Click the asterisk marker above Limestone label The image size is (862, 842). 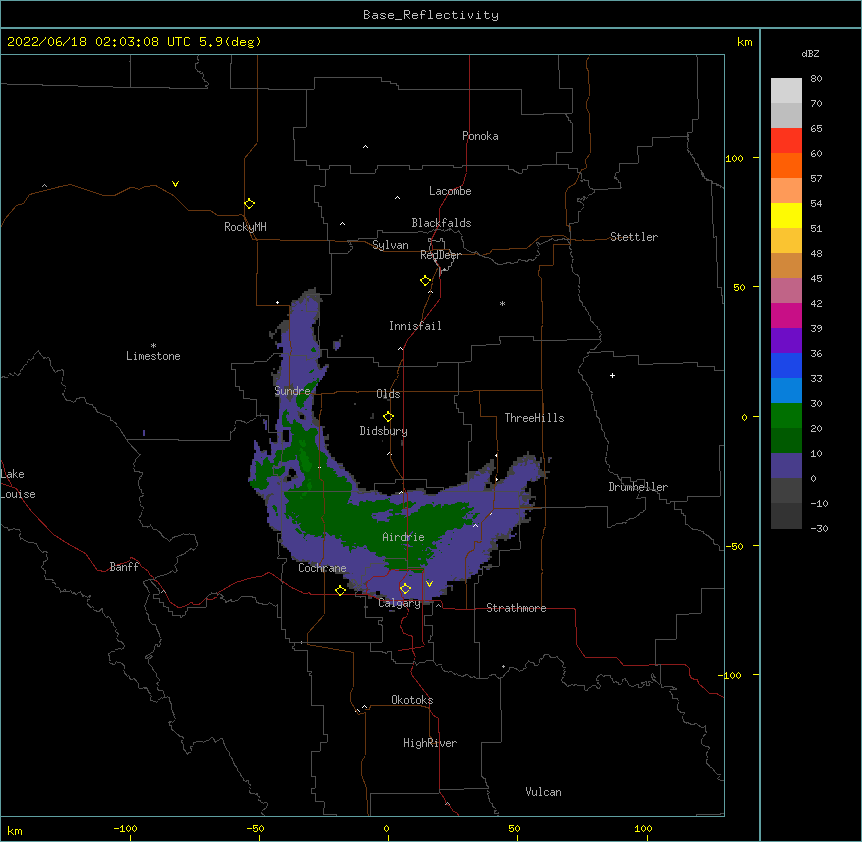tap(153, 346)
